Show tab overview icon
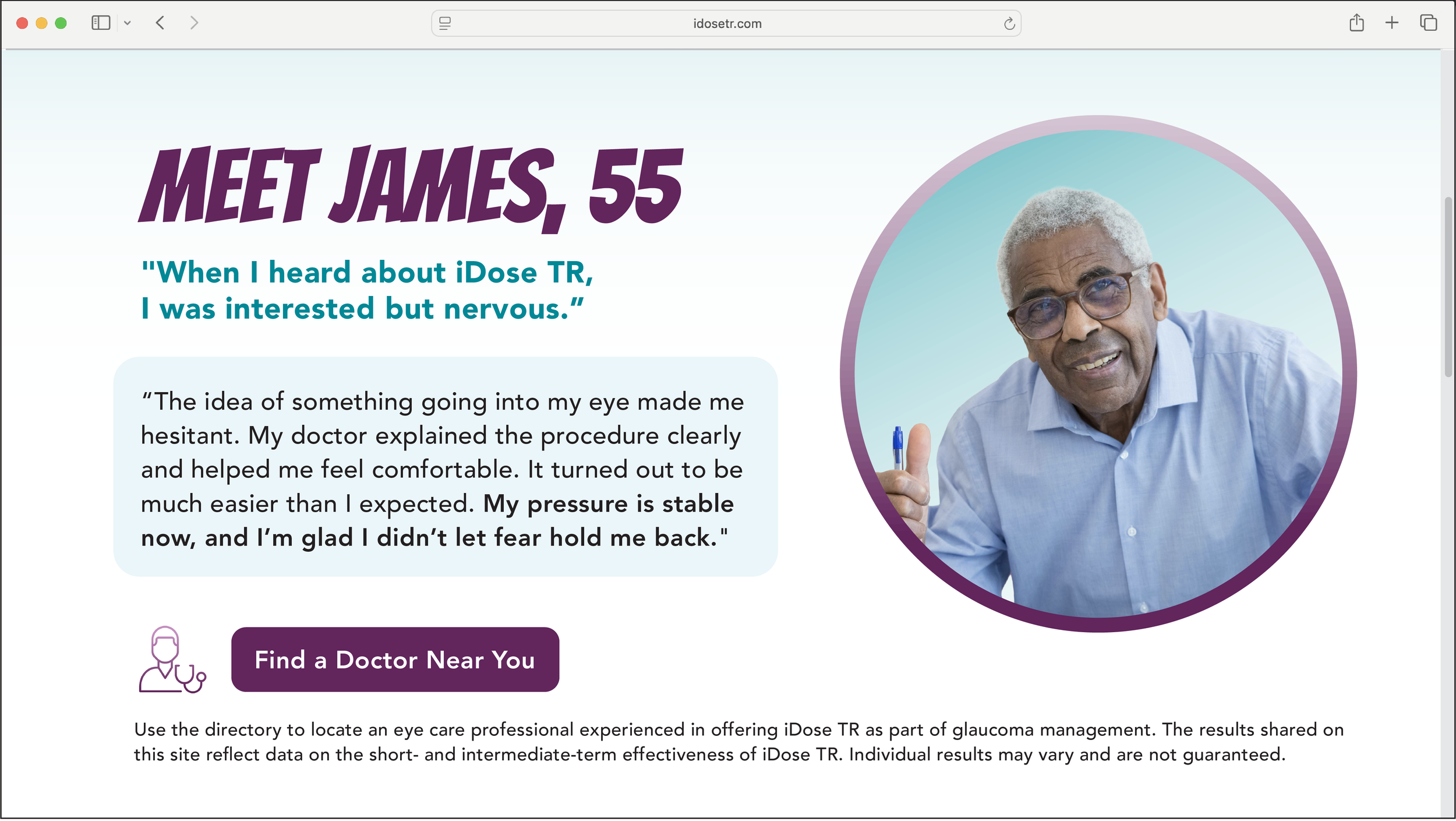The width and height of the screenshot is (1456, 821). [x=1428, y=23]
